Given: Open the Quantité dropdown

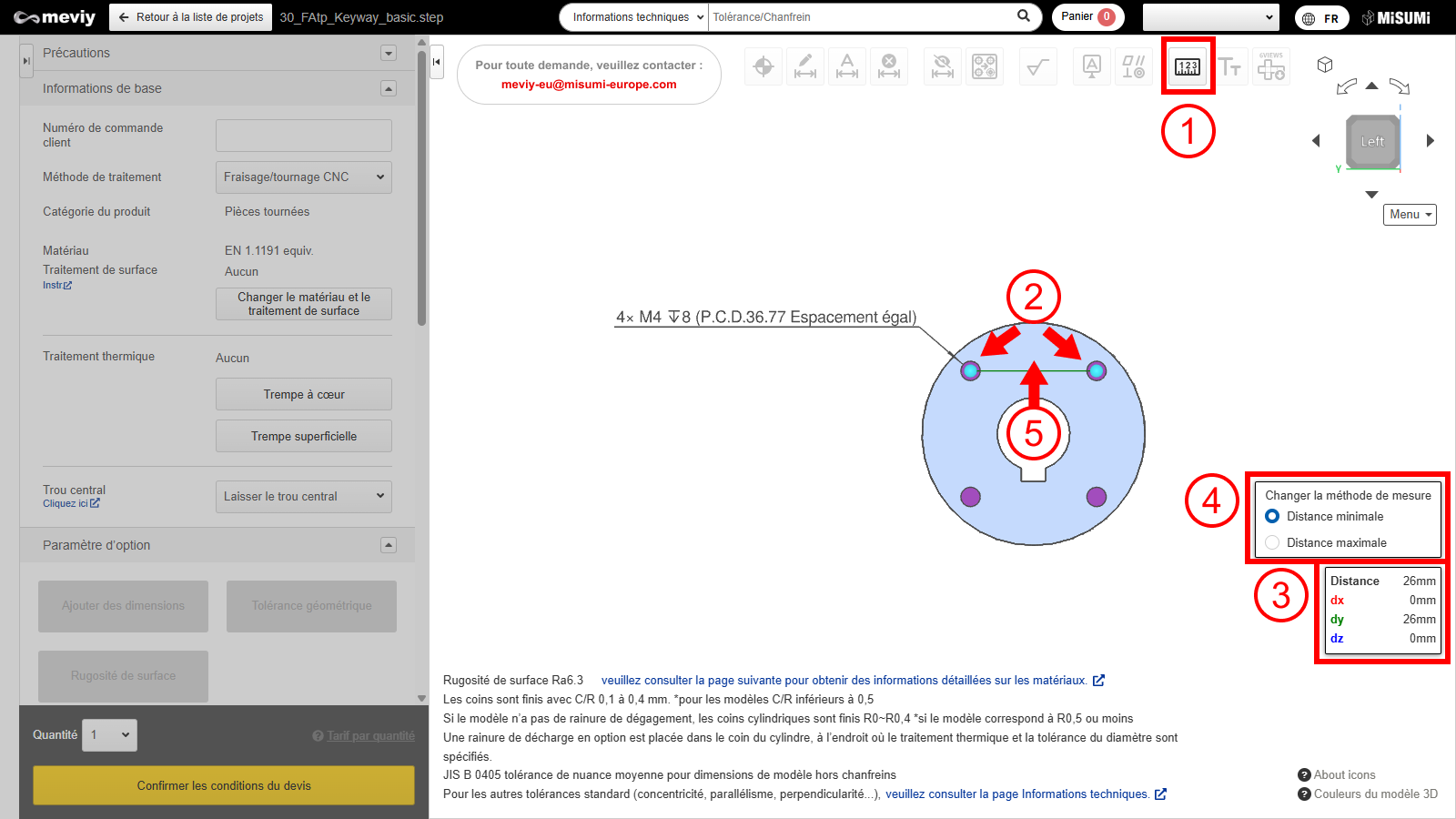Looking at the screenshot, I should click(x=109, y=735).
